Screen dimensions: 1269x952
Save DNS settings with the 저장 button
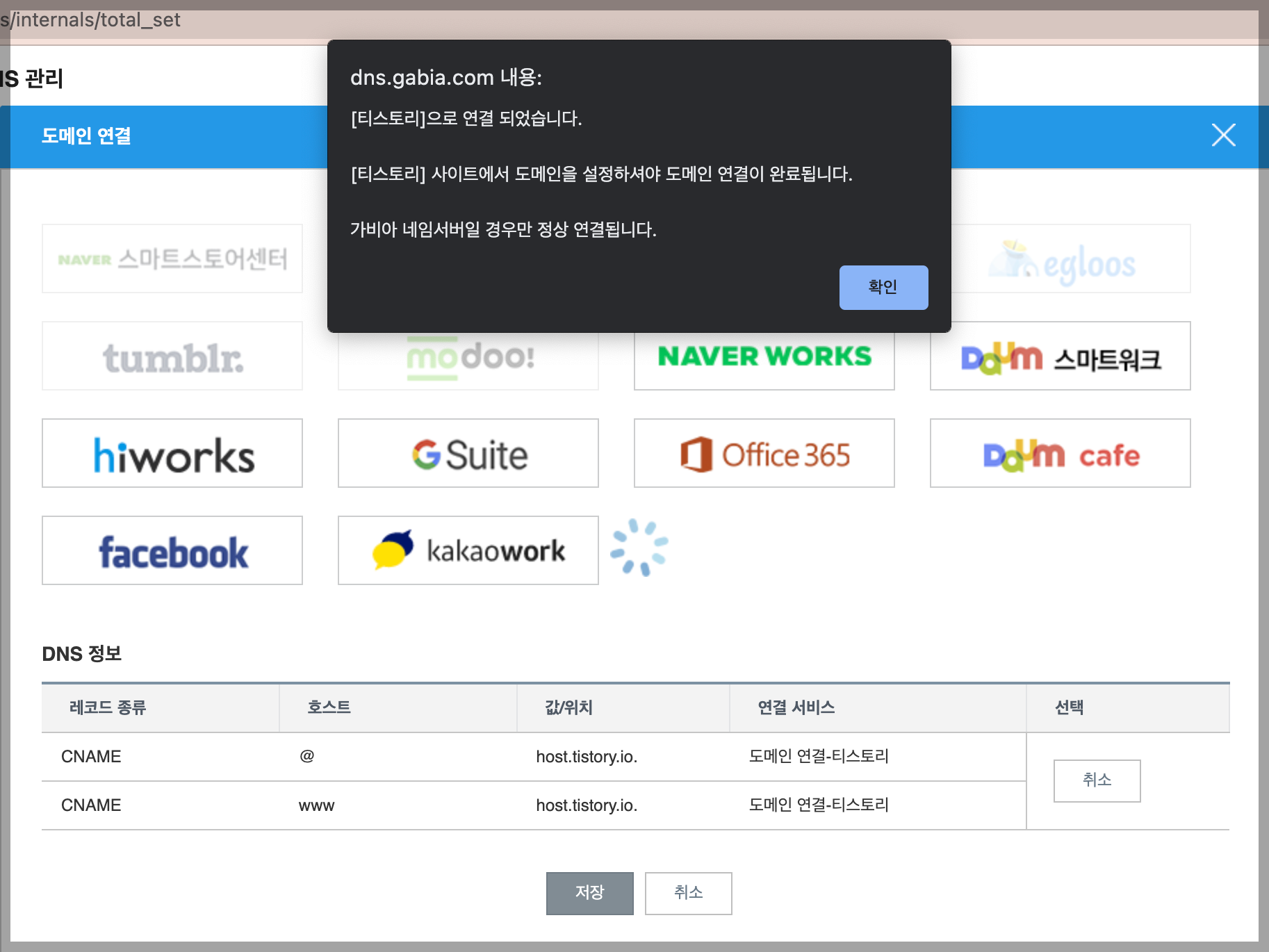(x=590, y=894)
